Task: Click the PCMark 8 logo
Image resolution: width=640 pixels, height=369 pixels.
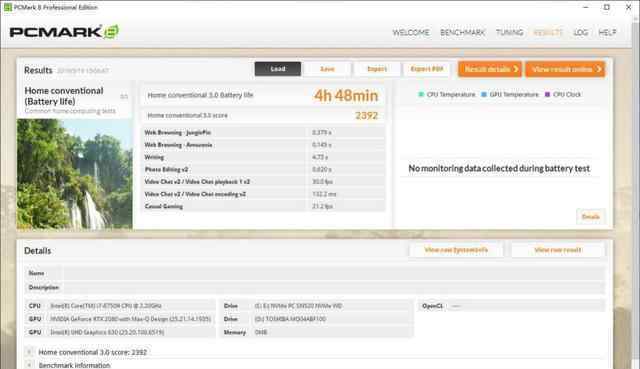Action: coord(64,32)
